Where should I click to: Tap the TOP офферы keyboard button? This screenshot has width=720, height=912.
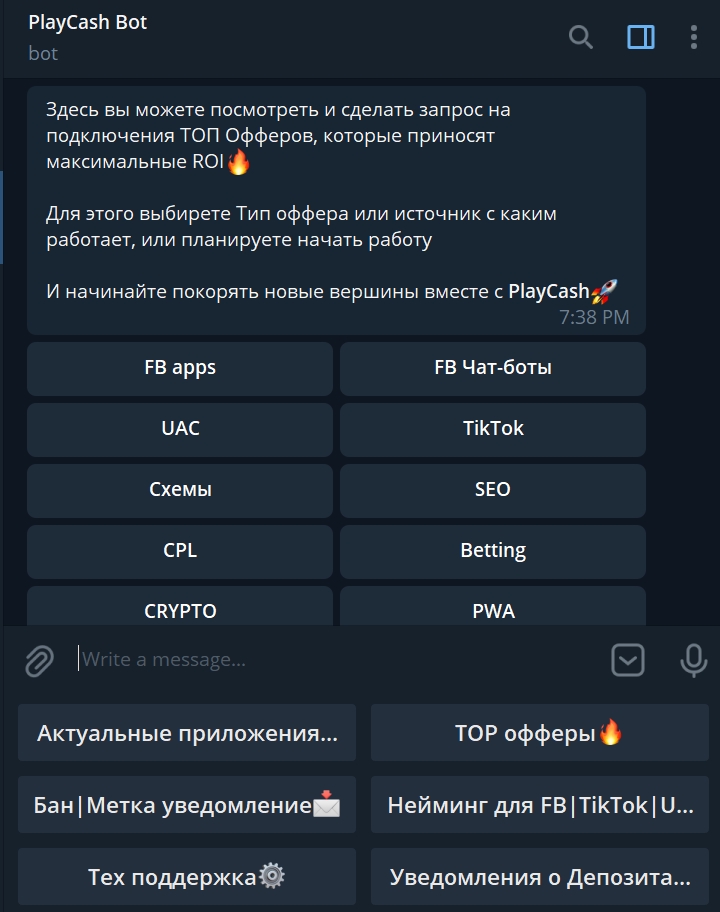(x=540, y=733)
